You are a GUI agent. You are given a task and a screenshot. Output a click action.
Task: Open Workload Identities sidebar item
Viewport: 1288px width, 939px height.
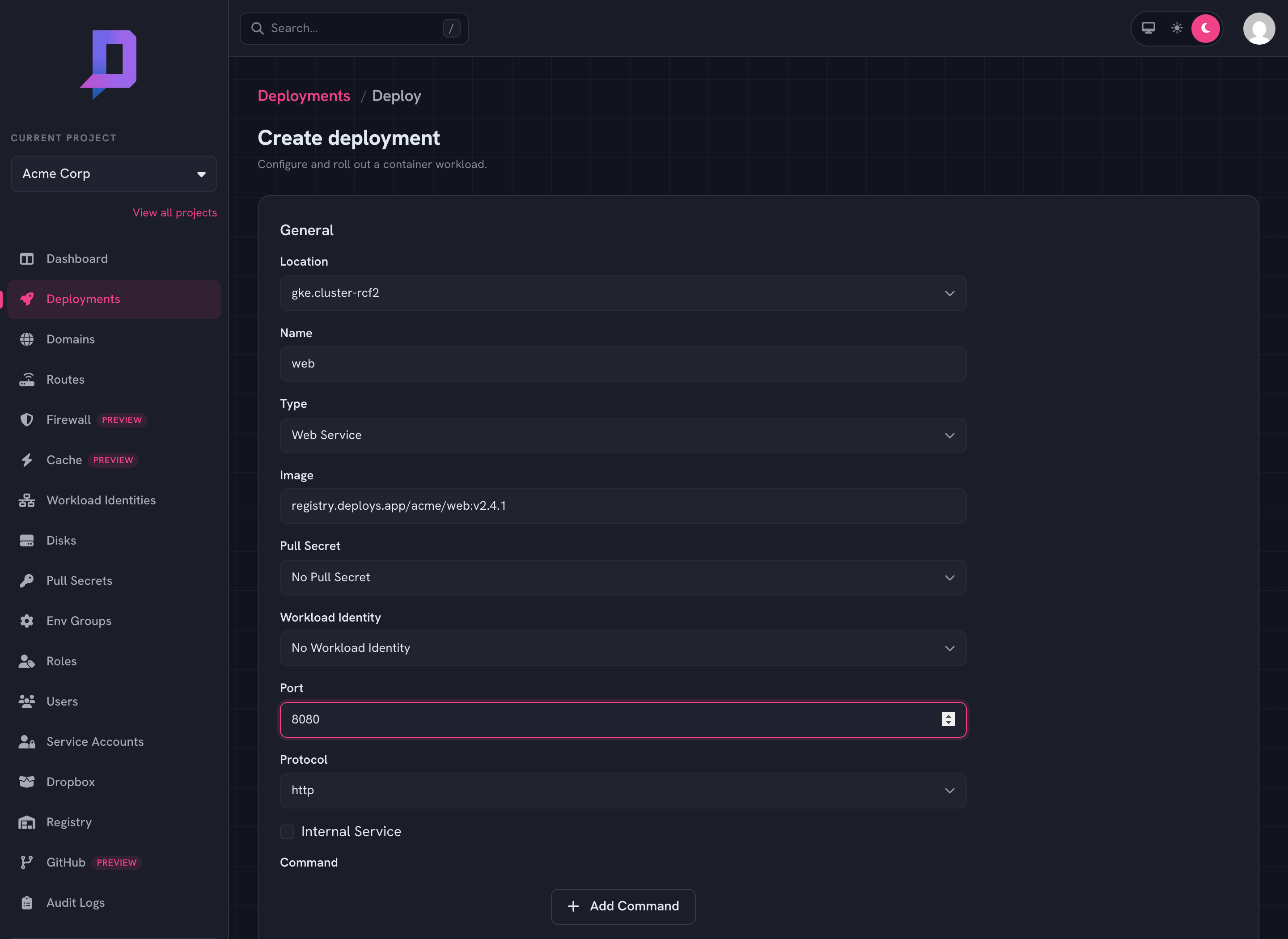[x=114, y=500]
